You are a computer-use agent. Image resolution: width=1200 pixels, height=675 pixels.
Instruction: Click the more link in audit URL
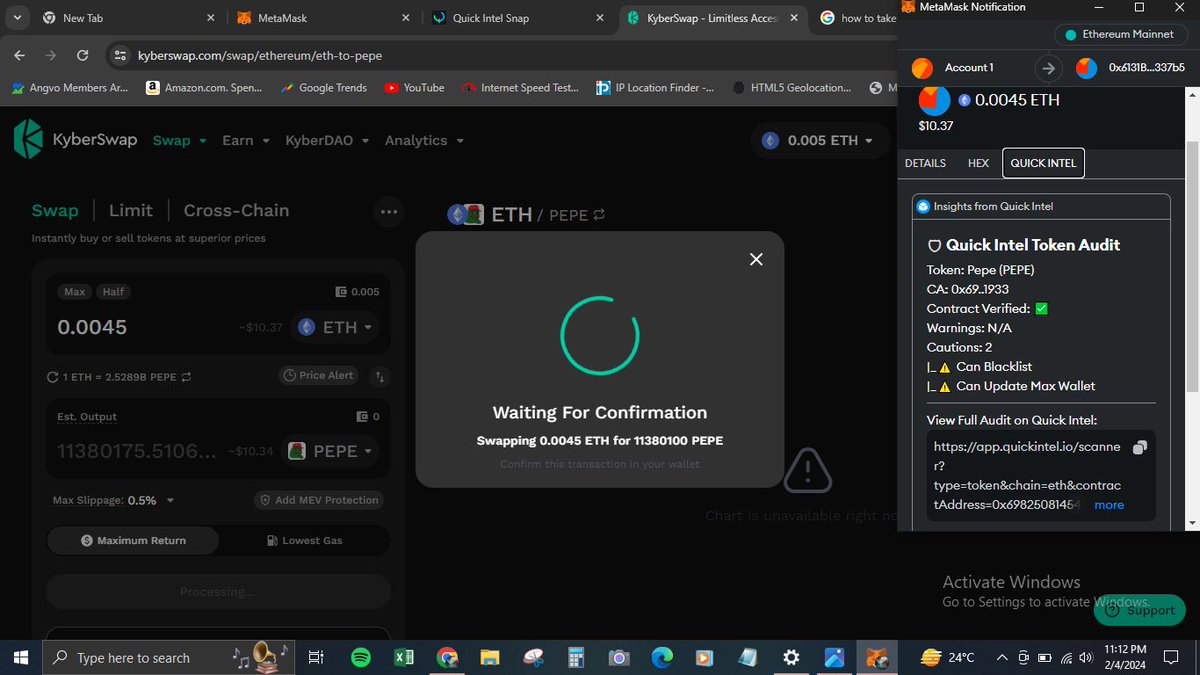1109,505
